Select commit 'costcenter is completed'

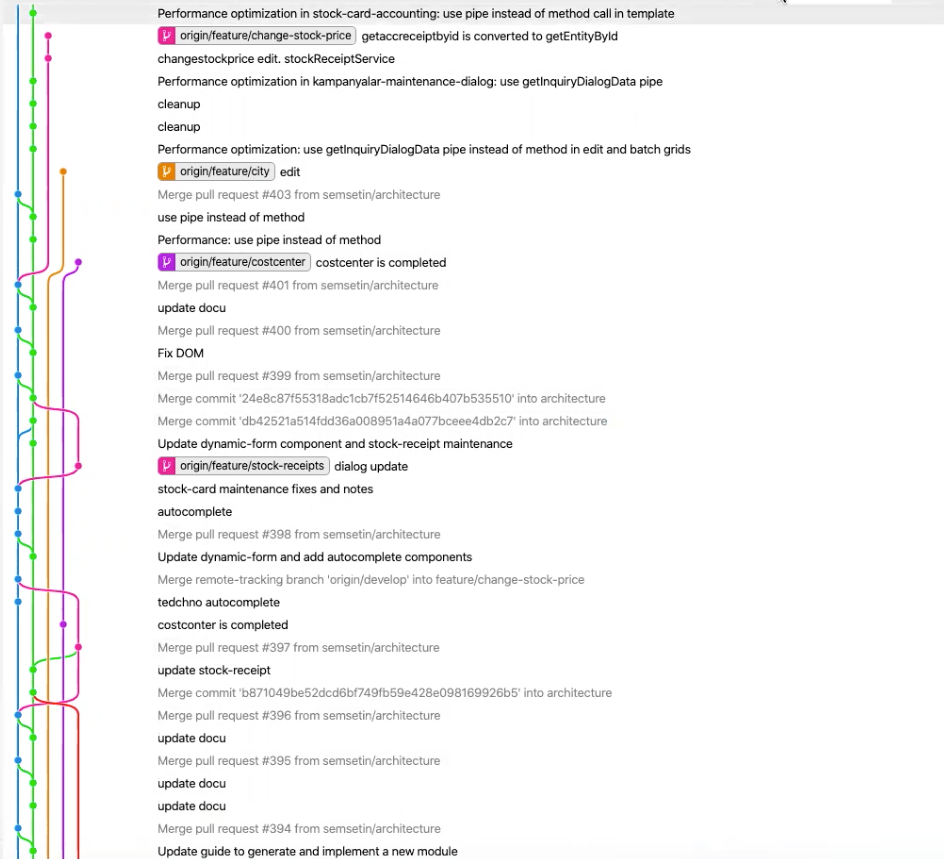pos(381,262)
